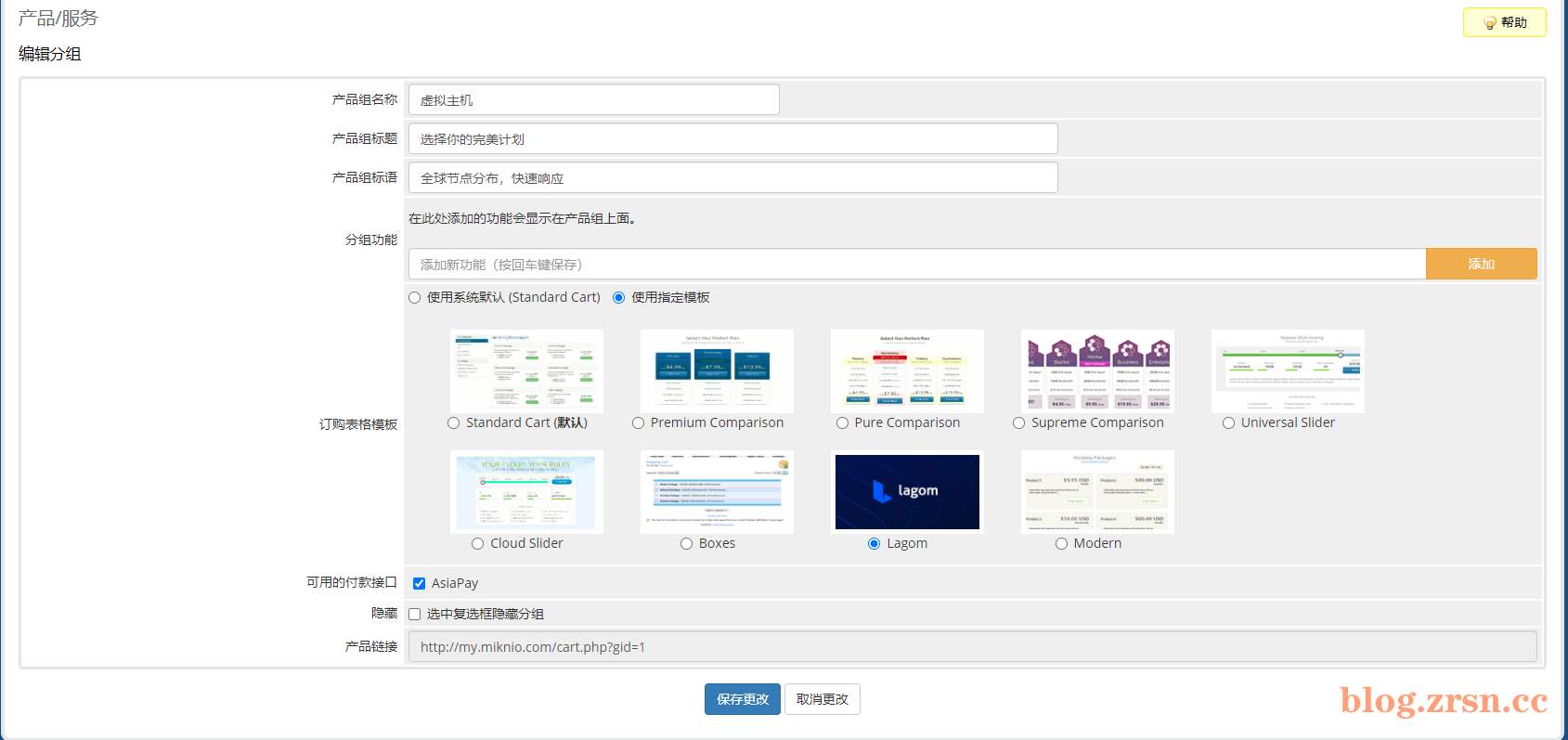Screen dimensions: 1568x740
Task: Click the Lagom logo thumbnail
Action: point(907,492)
